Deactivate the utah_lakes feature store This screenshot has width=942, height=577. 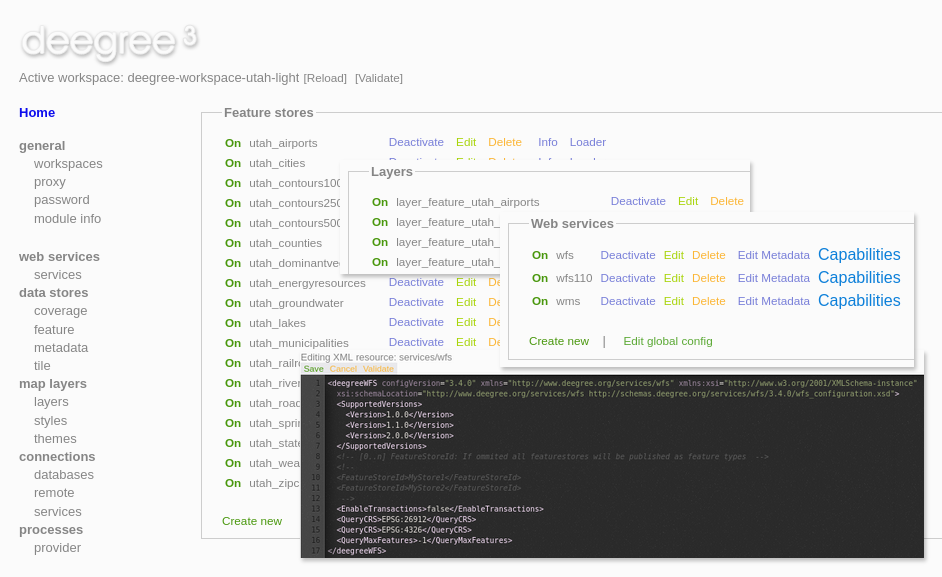tap(416, 322)
